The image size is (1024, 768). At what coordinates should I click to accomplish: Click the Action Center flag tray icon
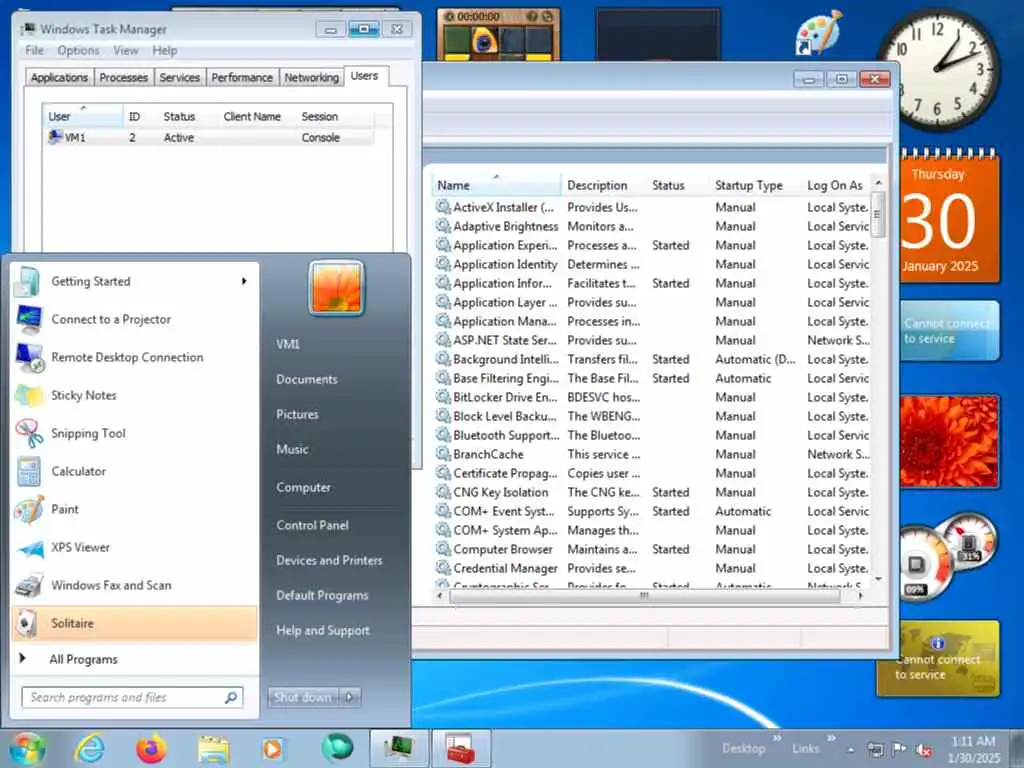899,748
